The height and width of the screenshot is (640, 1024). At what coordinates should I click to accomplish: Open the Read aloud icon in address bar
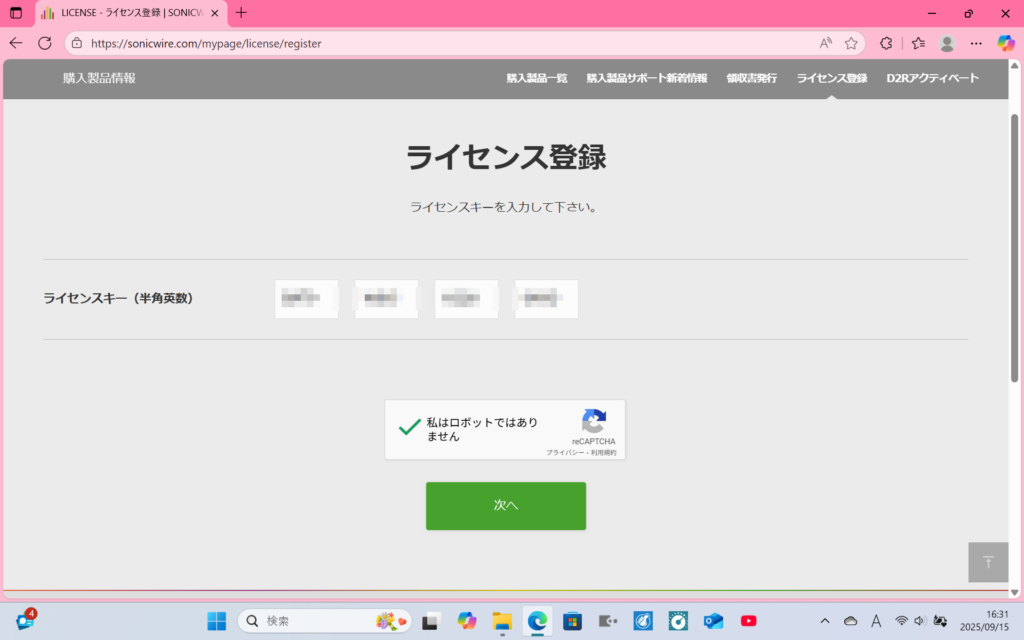826,43
